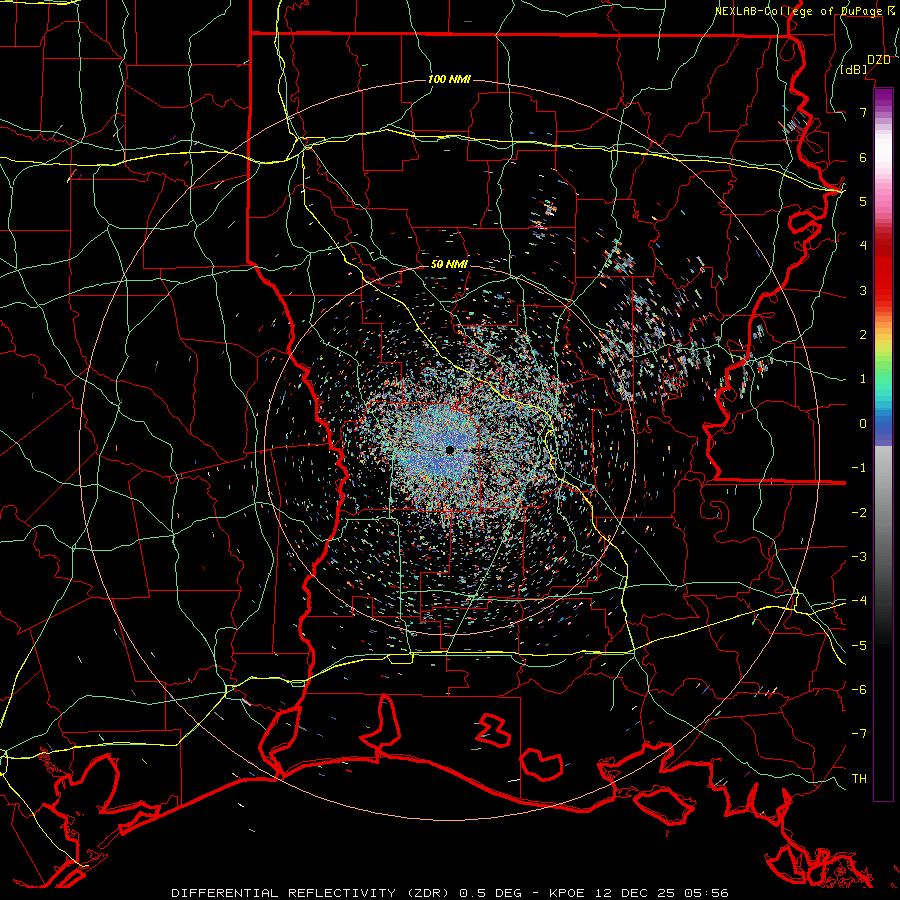Click the color bar's 'TH' label

tap(859, 779)
